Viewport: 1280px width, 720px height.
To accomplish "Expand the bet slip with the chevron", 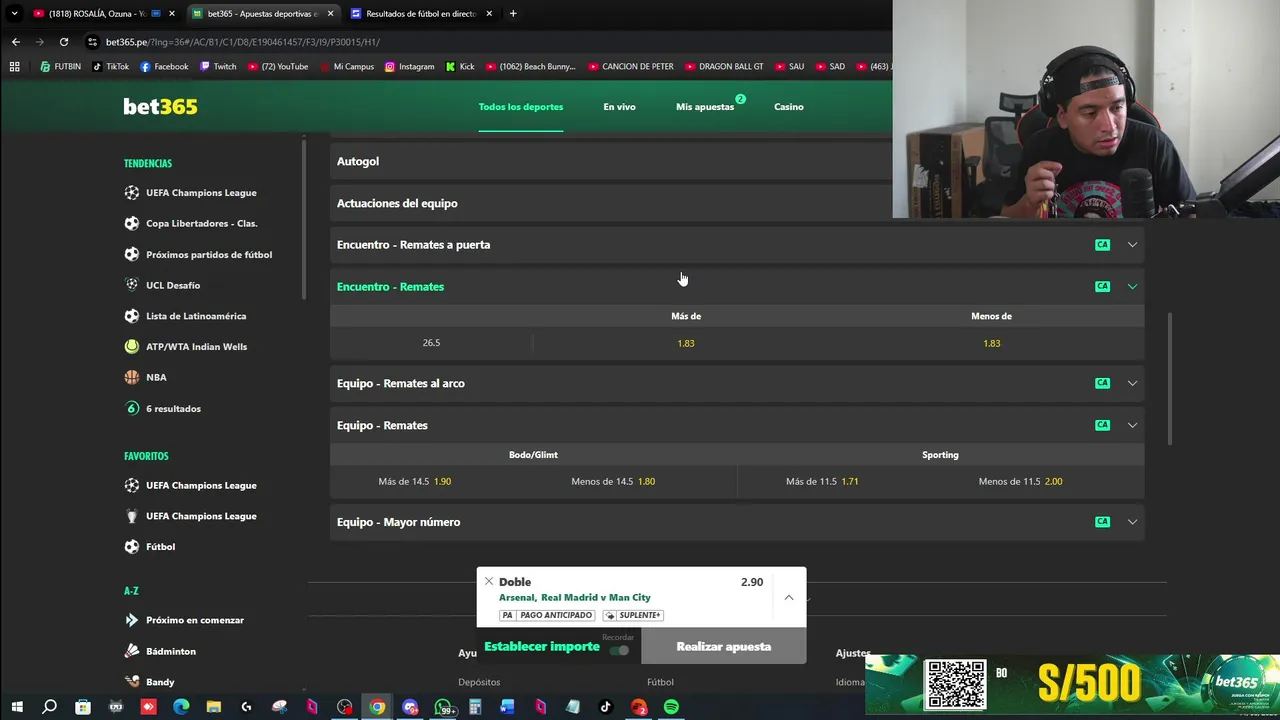I will click(x=789, y=597).
